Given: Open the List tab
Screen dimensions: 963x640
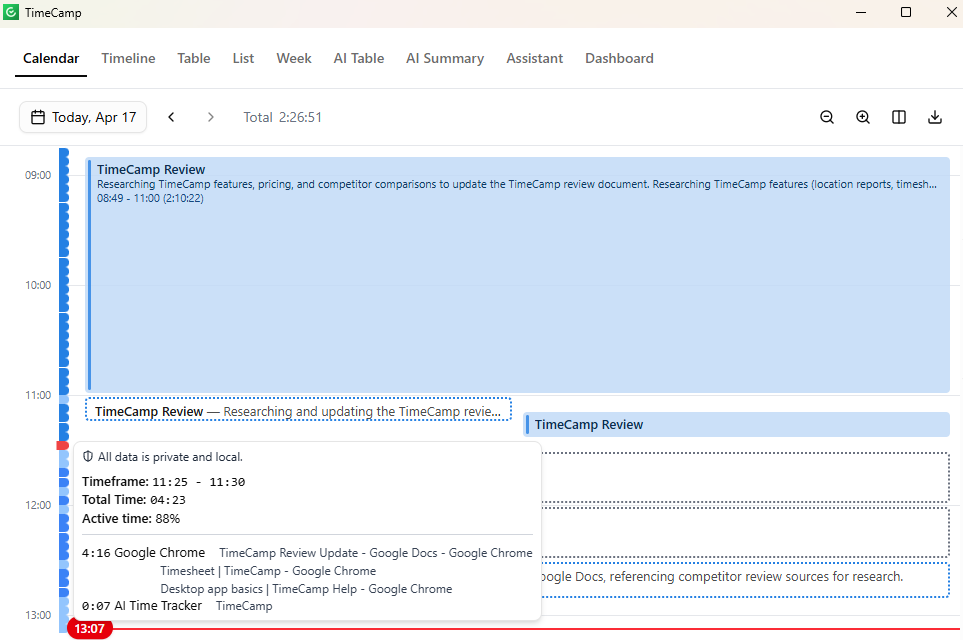Looking at the screenshot, I should (243, 58).
